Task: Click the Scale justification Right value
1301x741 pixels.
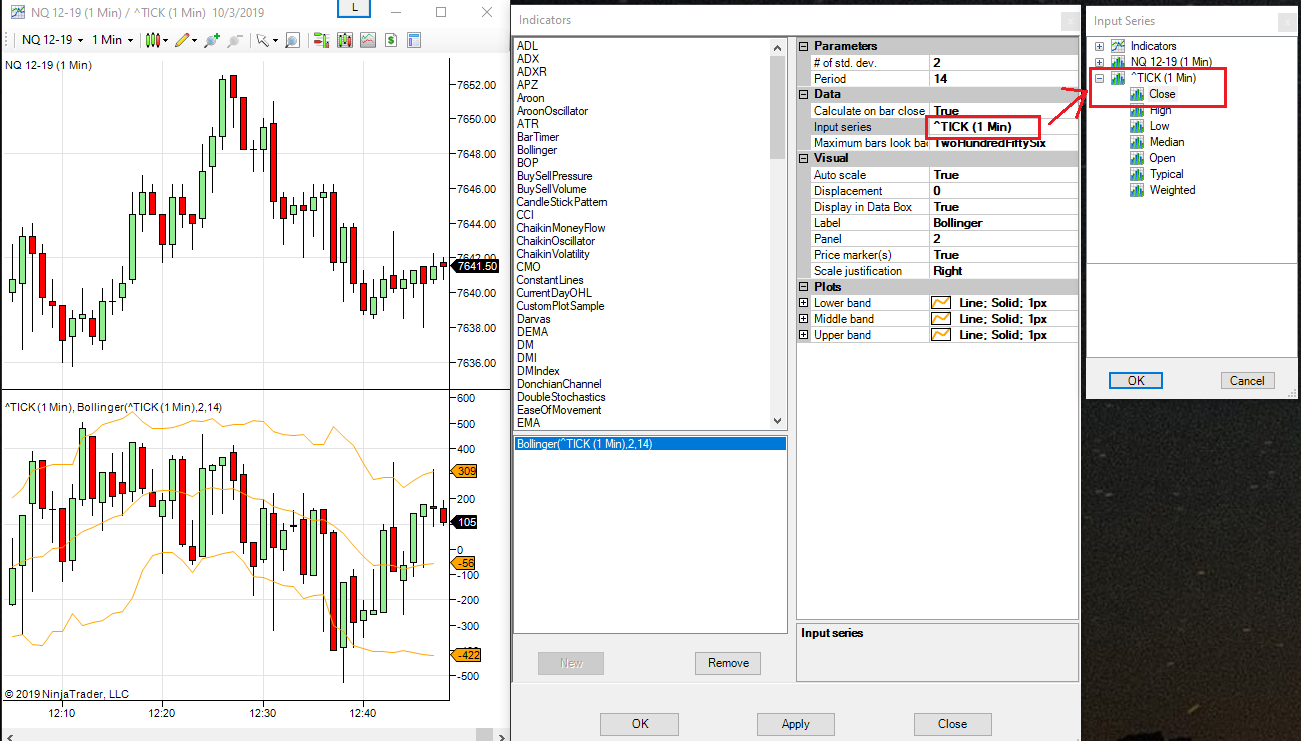Action: tap(1003, 271)
